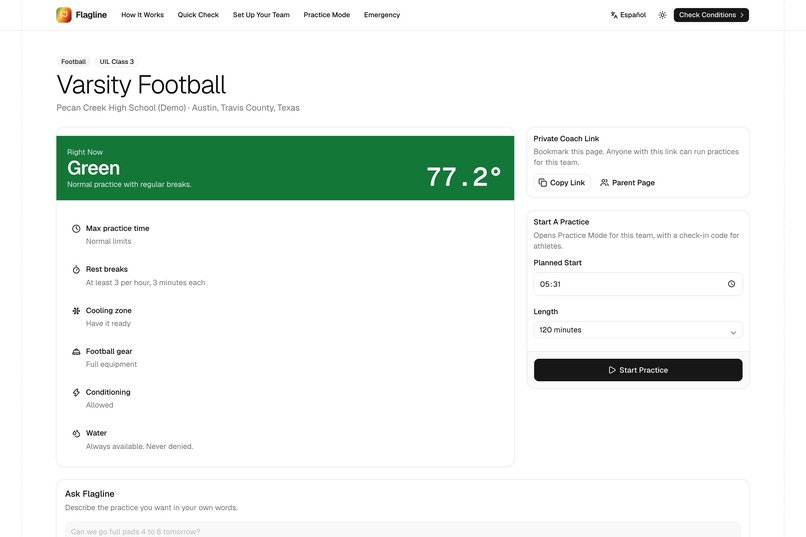This screenshot has height=537, width=806.
Task: Click the Cooling zone snowflake icon
Action: pyautogui.click(x=76, y=310)
